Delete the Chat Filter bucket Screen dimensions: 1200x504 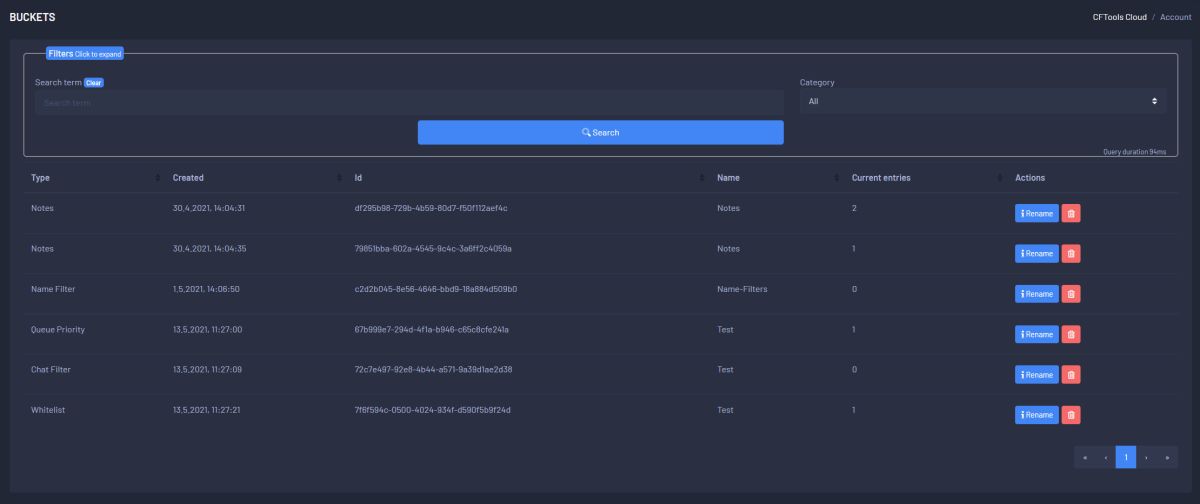tap(1070, 374)
